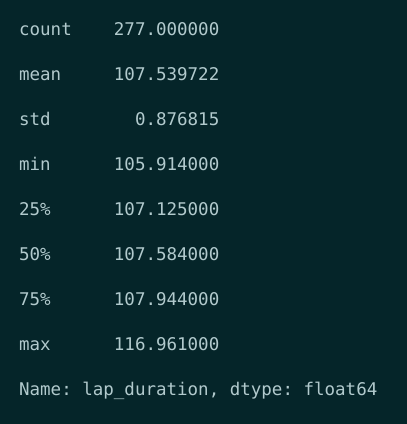Click the word Name in footer
The image size is (407, 424).
coord(40,389)
